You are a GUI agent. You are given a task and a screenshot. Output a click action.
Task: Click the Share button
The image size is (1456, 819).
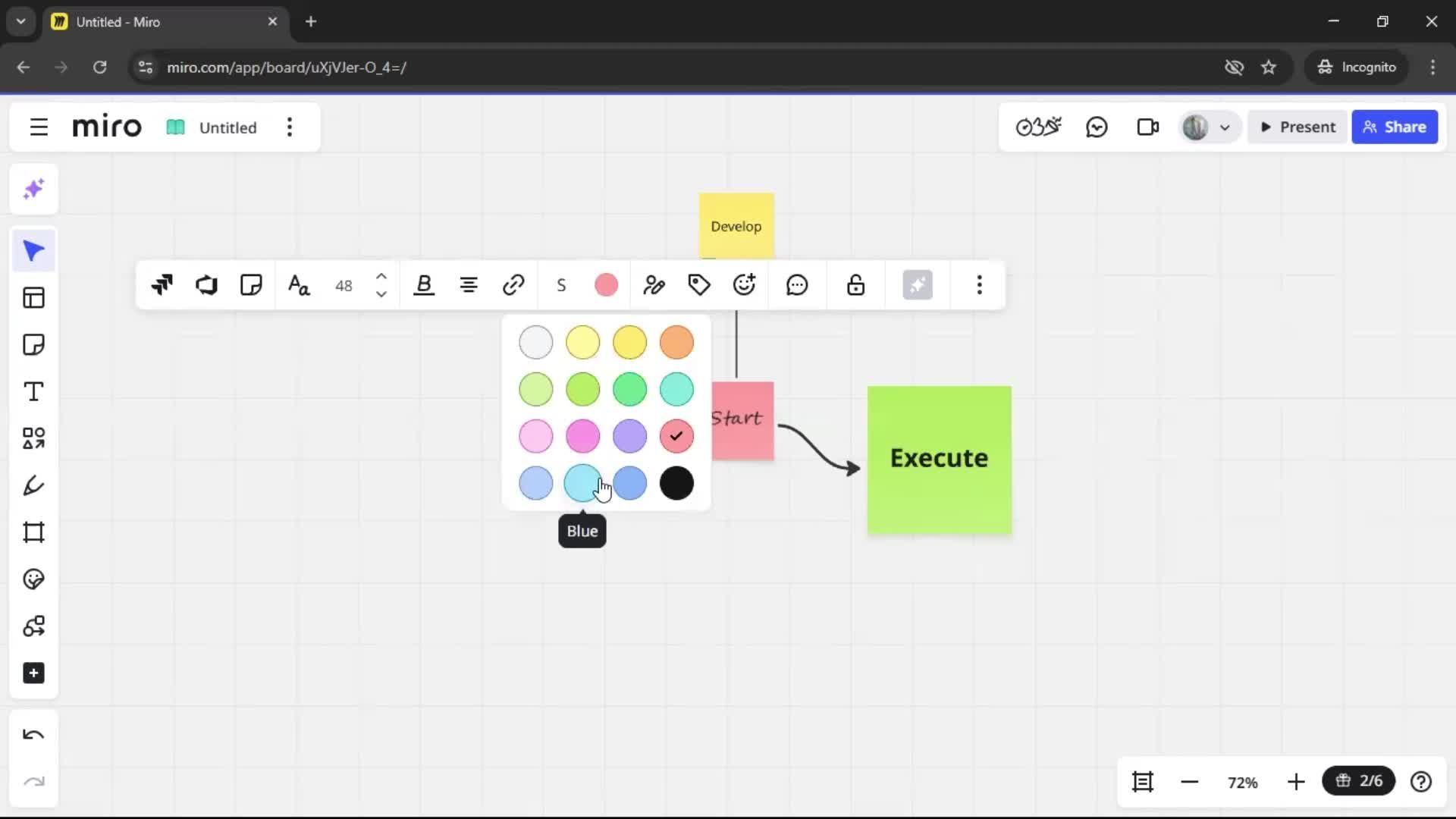pos(1395,127)
